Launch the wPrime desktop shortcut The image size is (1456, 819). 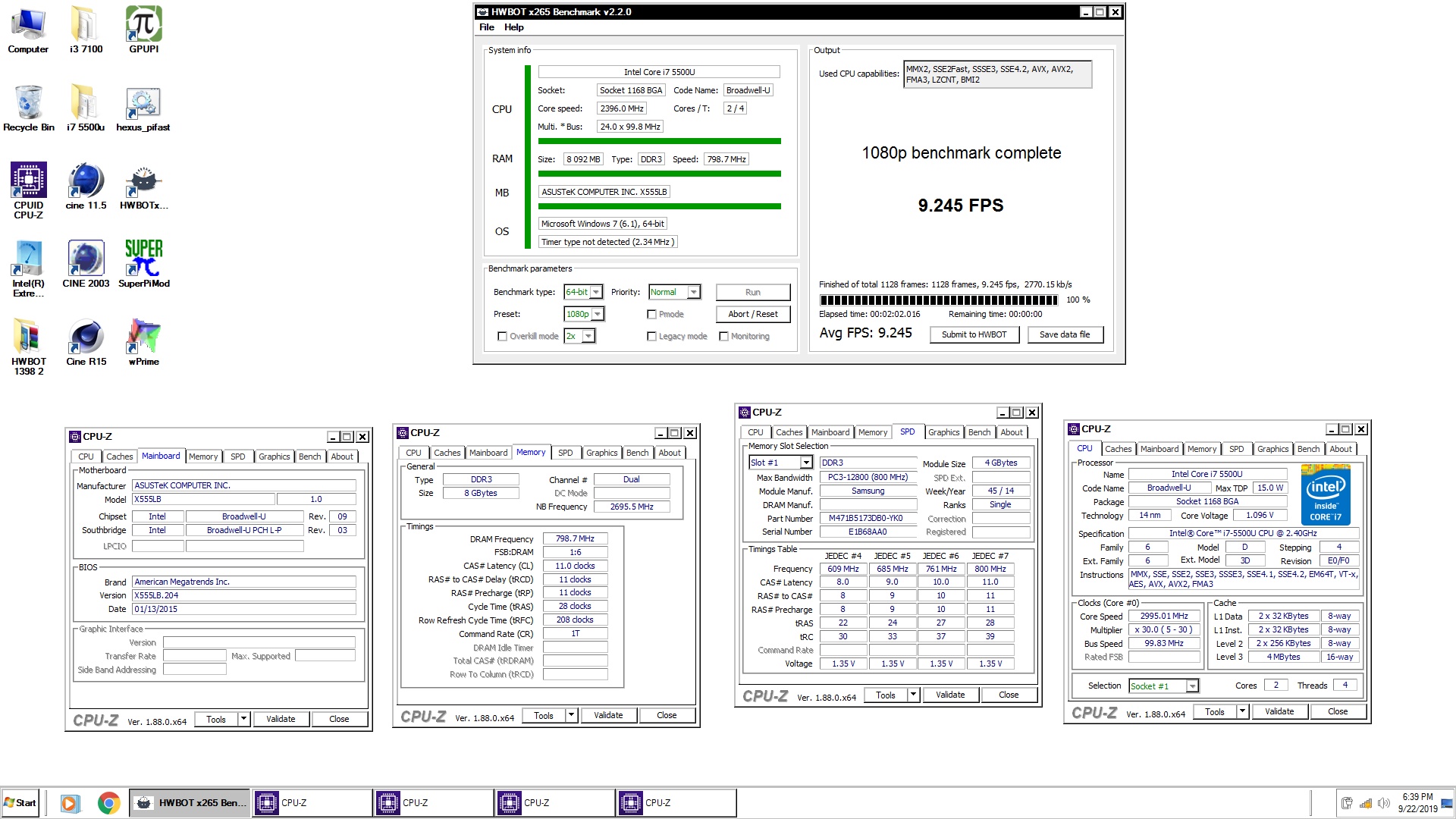click(x=143, y=343)
